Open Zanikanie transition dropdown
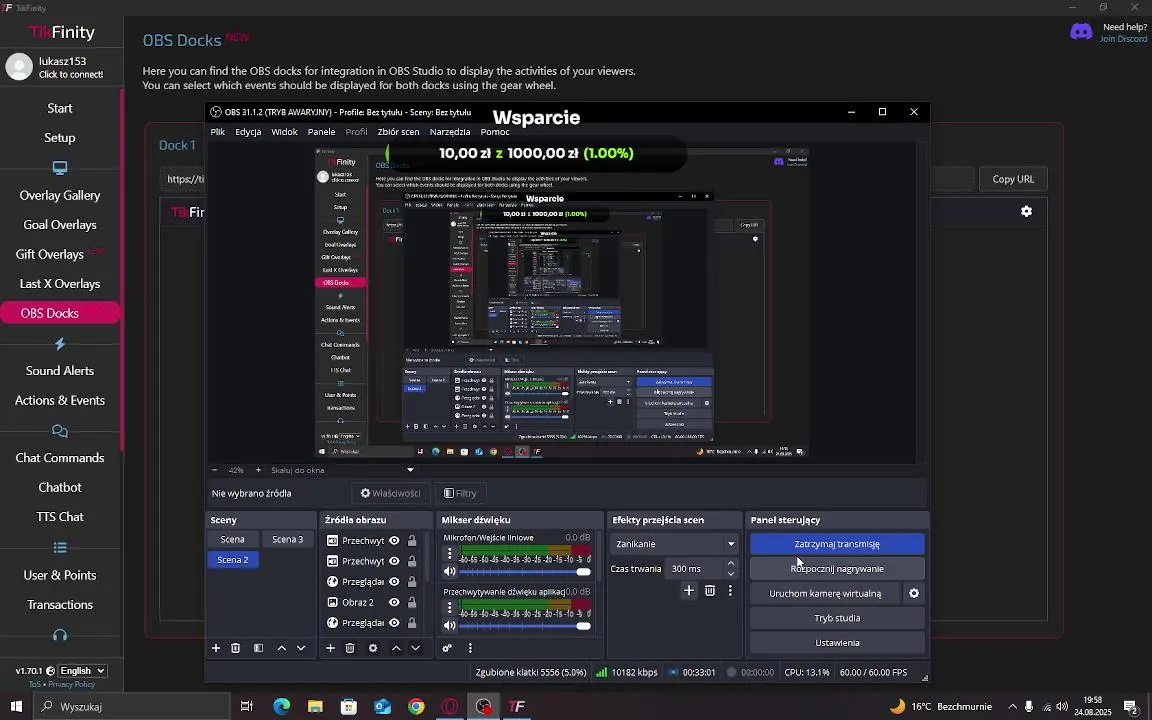 point(673,544)
